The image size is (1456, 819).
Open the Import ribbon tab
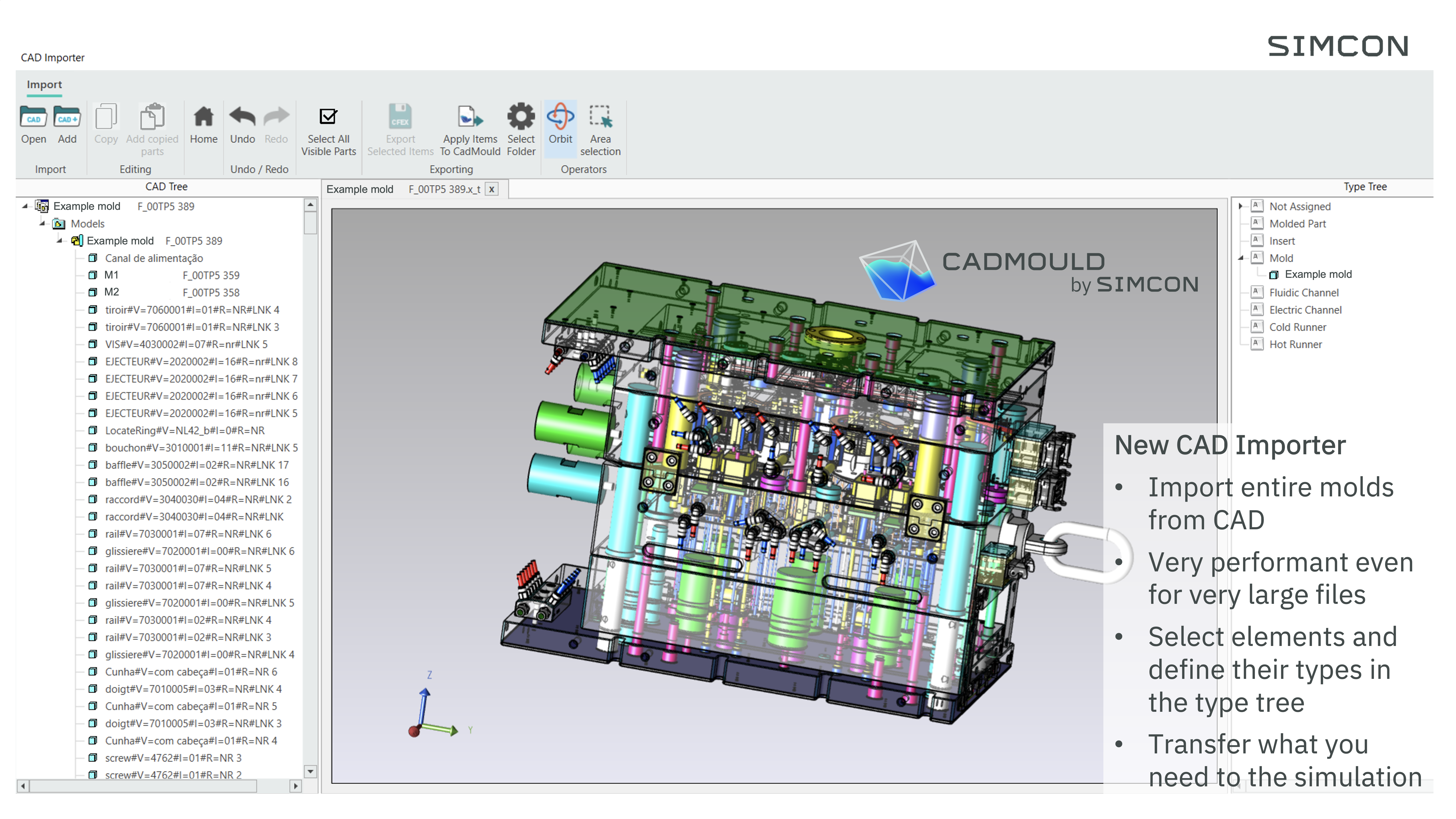pos(44,85)
